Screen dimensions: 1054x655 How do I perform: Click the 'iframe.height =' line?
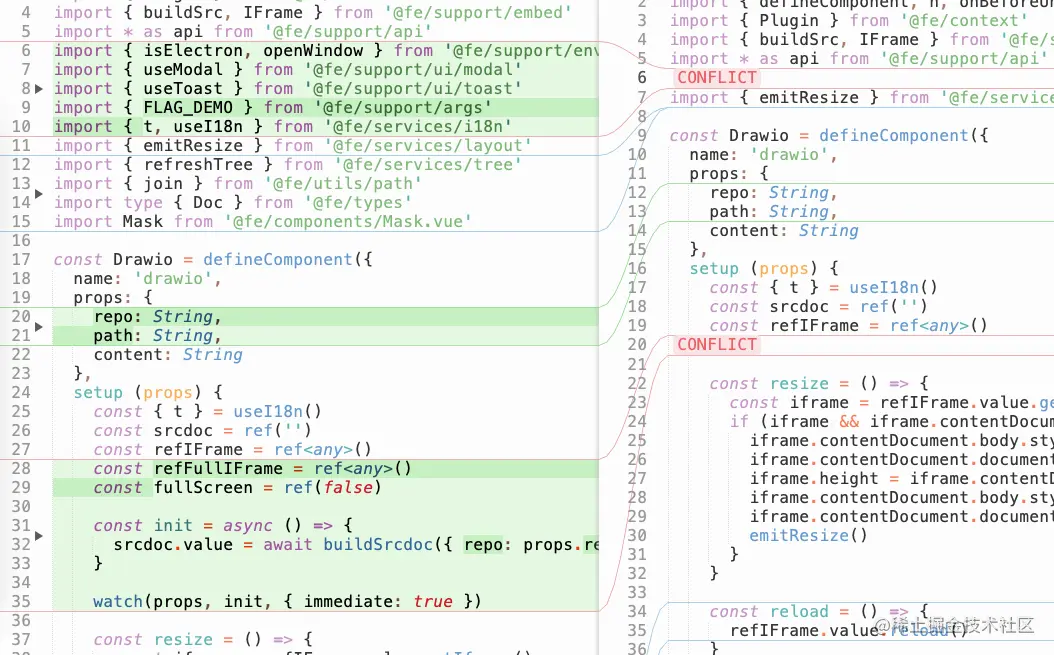(902, 479)
